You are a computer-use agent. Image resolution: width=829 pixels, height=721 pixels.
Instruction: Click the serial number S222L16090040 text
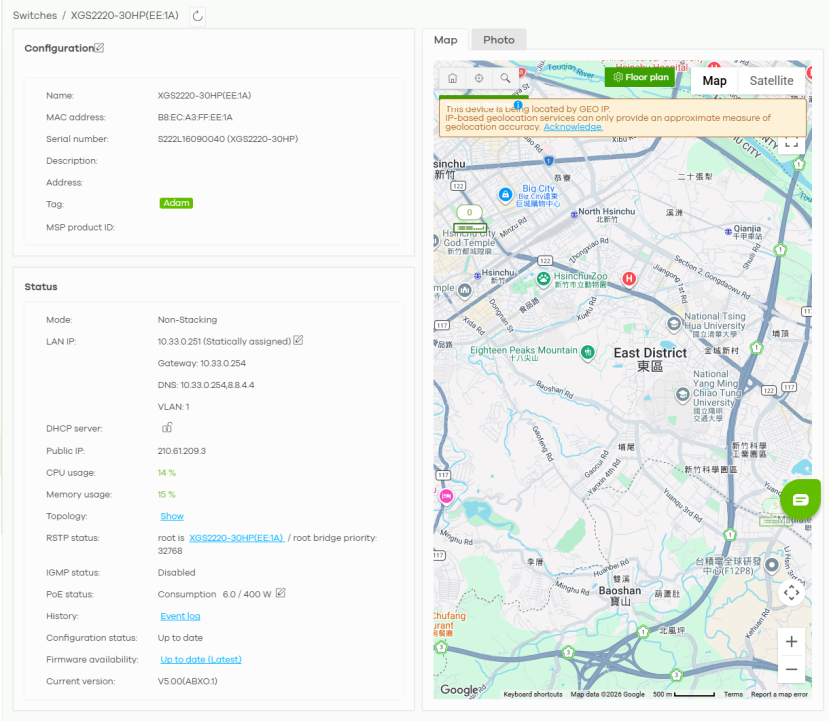(x=192, y=139)
